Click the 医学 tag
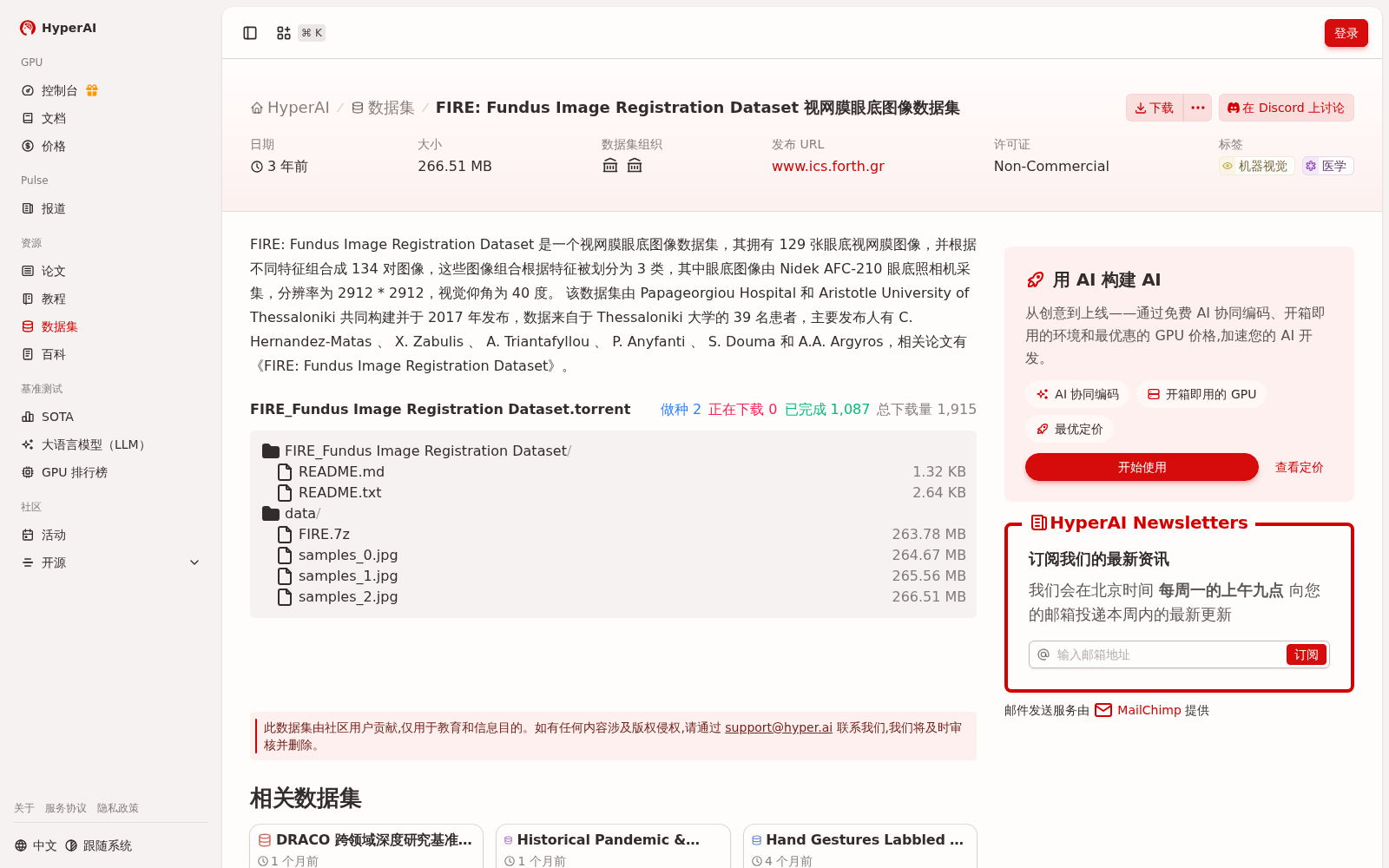The height and width of the screenshot is (868, 1389). point(1328,166)
